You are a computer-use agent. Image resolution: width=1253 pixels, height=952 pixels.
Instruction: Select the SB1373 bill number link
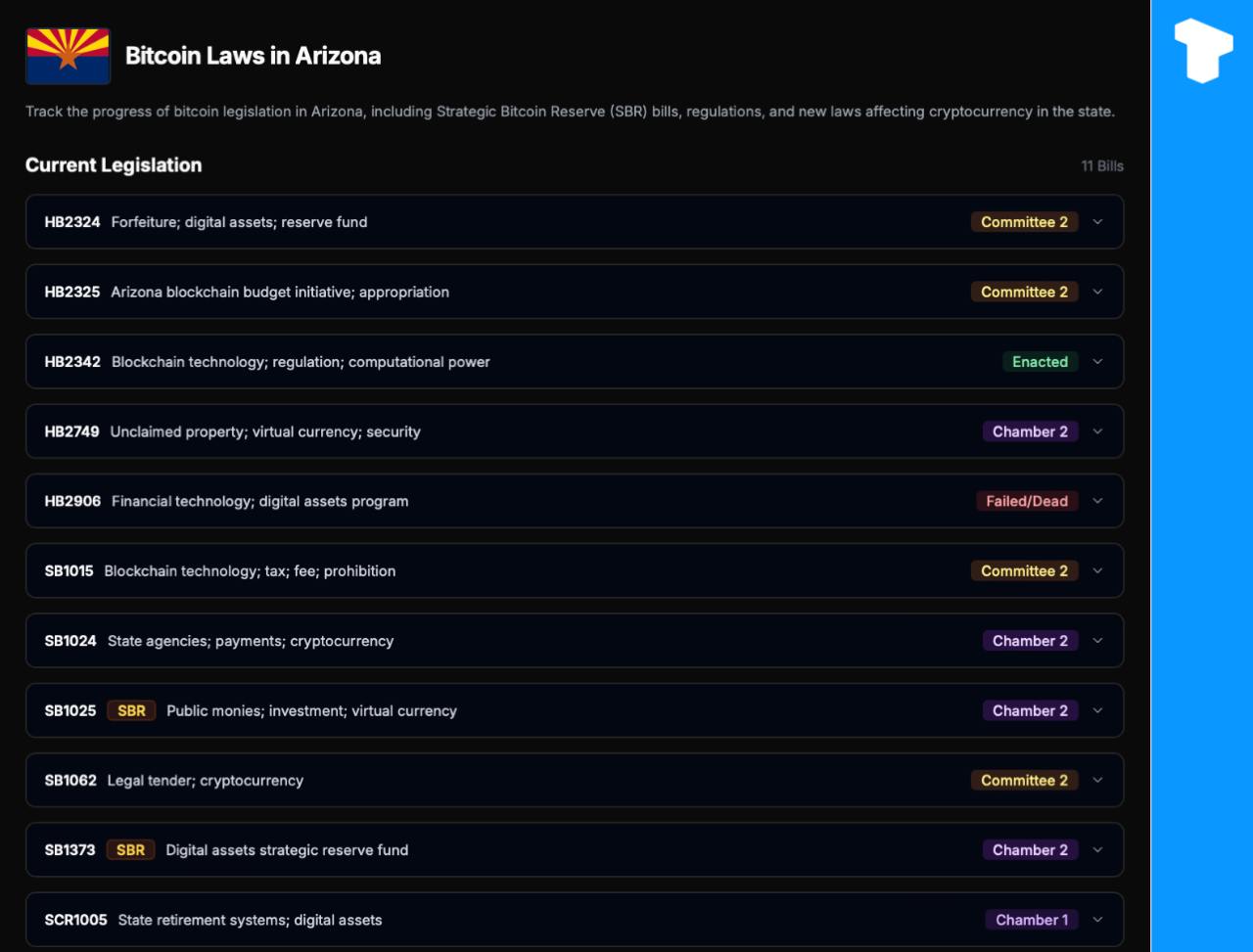click(70, 850)
